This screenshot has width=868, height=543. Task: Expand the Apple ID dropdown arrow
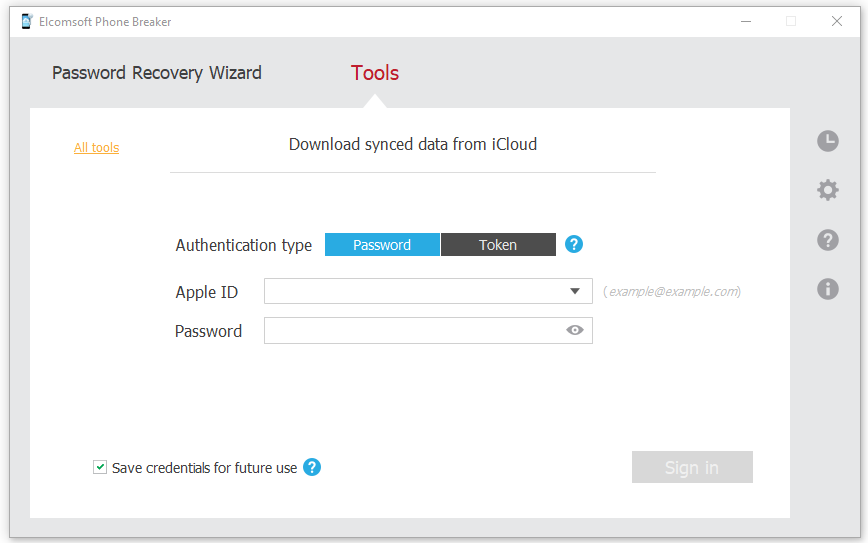click(x=575, y=291)
